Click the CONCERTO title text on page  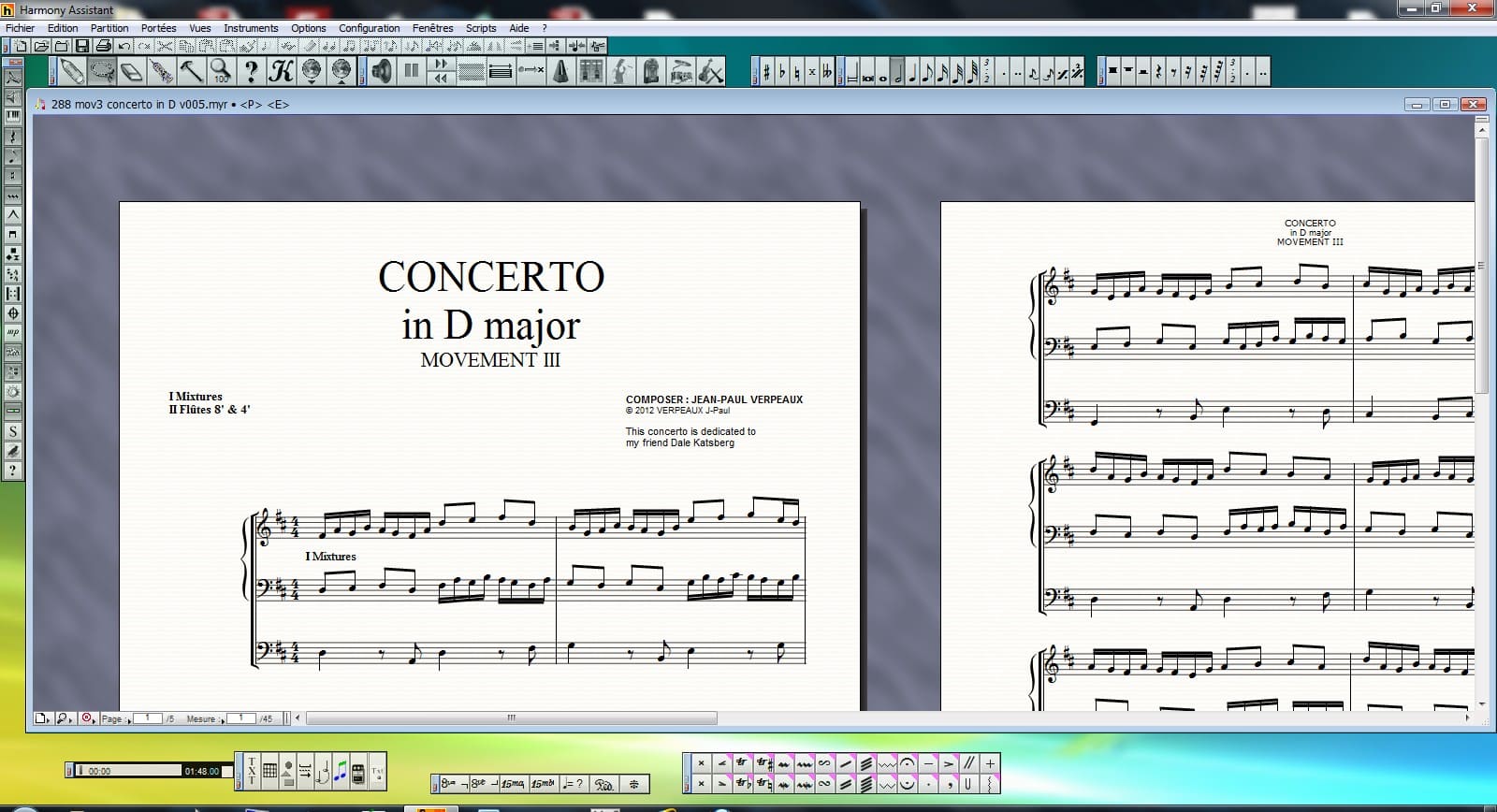point(490,277)
